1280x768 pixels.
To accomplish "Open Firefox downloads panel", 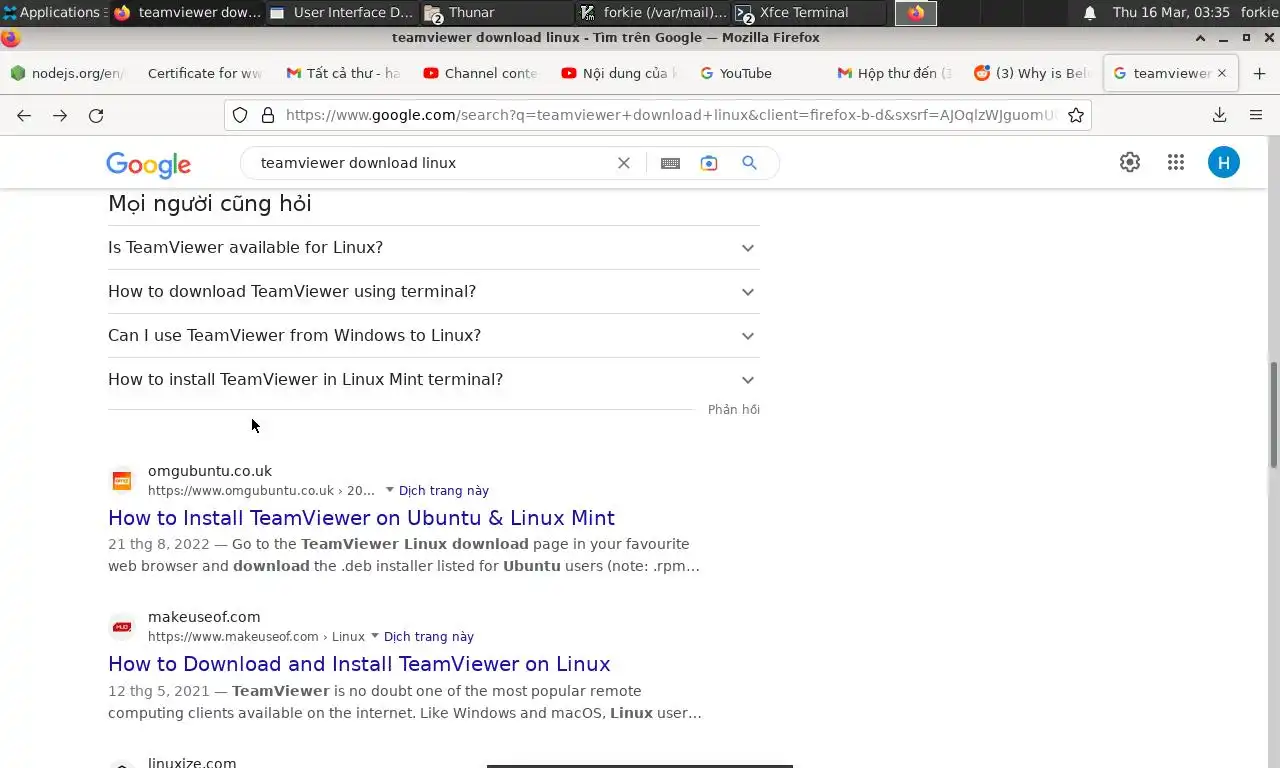I will (1219, 115).
